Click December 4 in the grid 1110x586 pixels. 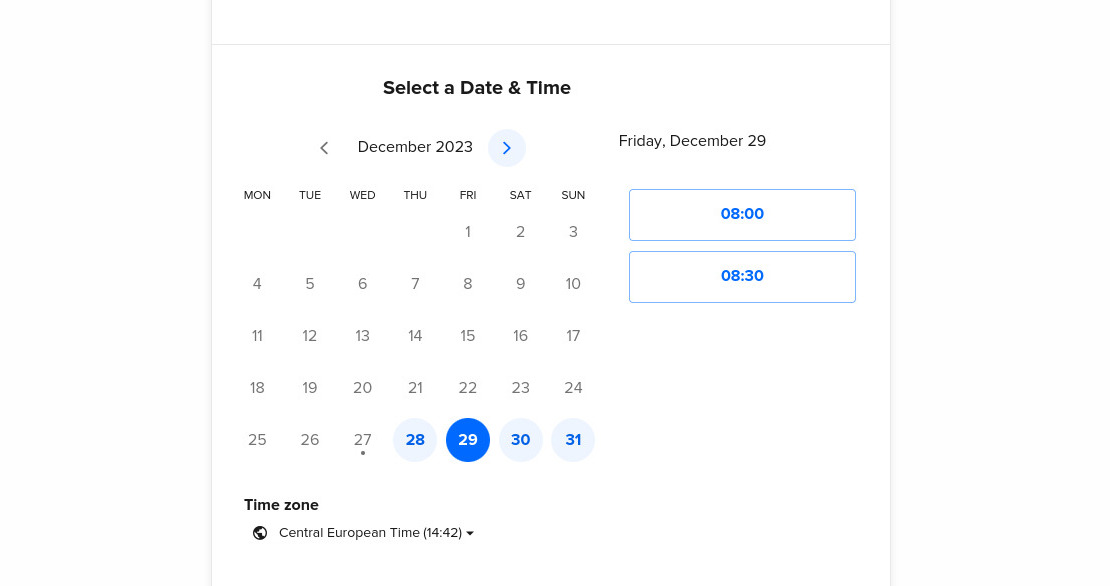(x=257, y=284)
